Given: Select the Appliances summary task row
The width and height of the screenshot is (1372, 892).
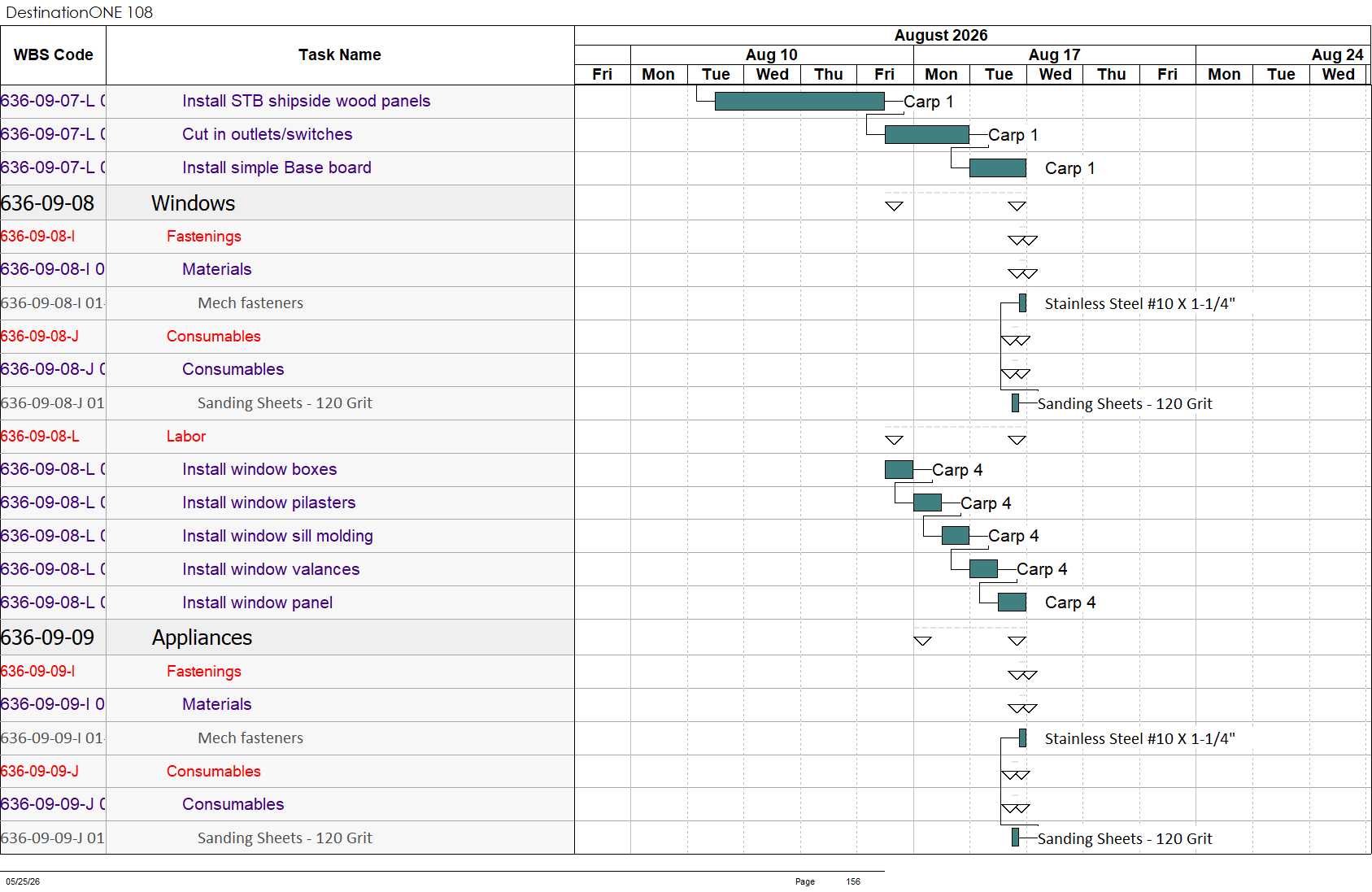Looking at the screenshot, I should (x=287, y=637).
